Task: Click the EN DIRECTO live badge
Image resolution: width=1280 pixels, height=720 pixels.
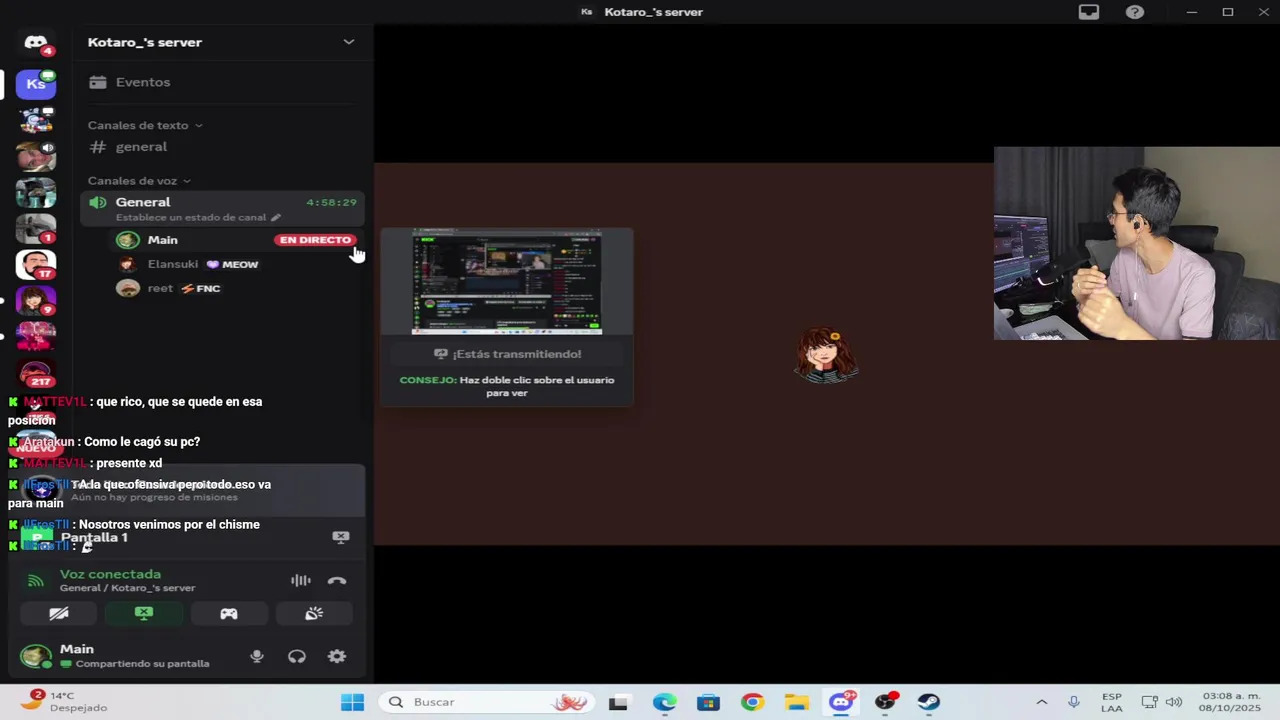Action: click(x=315, y=240)
